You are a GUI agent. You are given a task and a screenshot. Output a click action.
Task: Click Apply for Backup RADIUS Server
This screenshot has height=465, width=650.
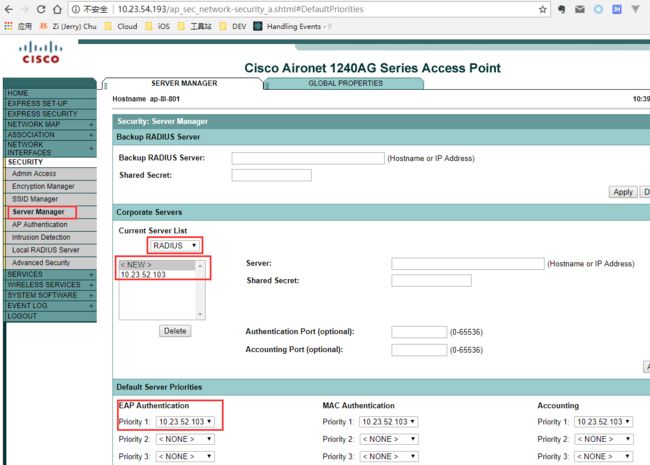coord(623,192)
